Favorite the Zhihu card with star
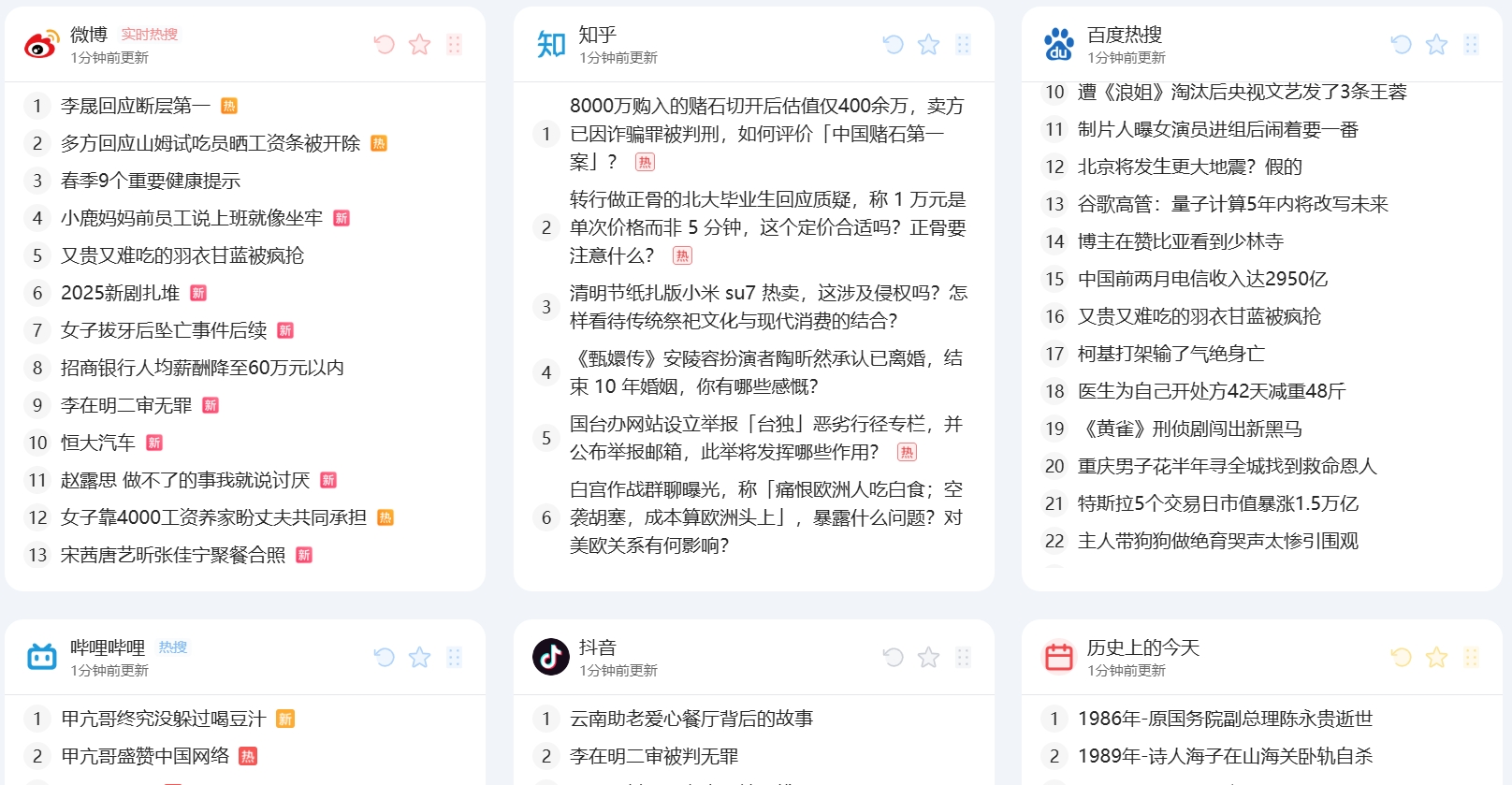 (x=928, y=44)
